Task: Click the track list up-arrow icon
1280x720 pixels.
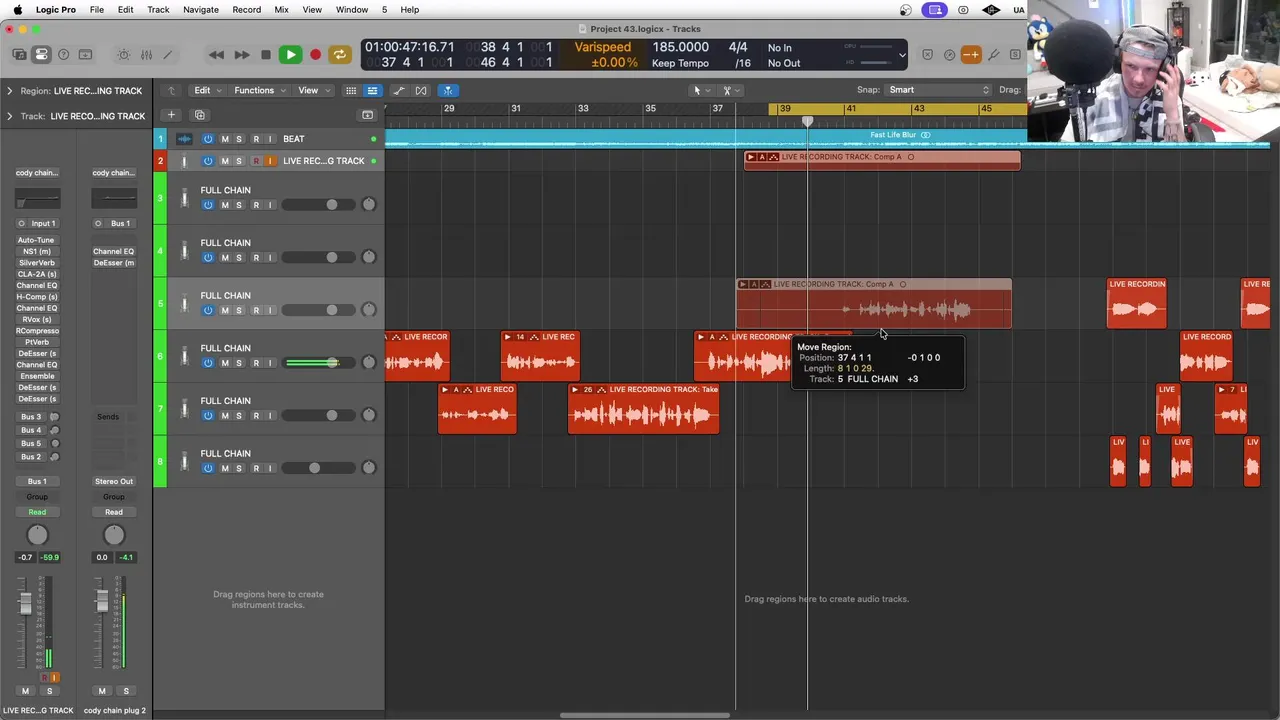Action: pyautogui.click(x=171, y=90)
